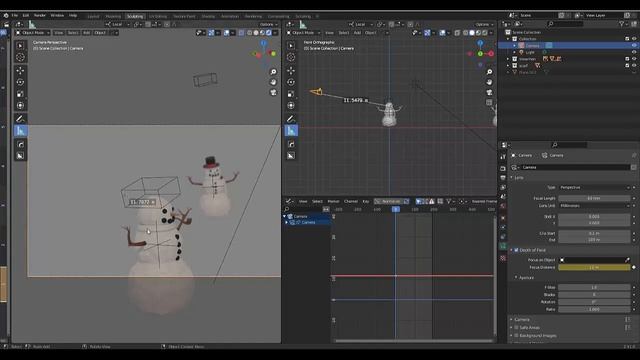Click pan hand icon in left viewport
The image size is (640, 360).
pos(273,82)
